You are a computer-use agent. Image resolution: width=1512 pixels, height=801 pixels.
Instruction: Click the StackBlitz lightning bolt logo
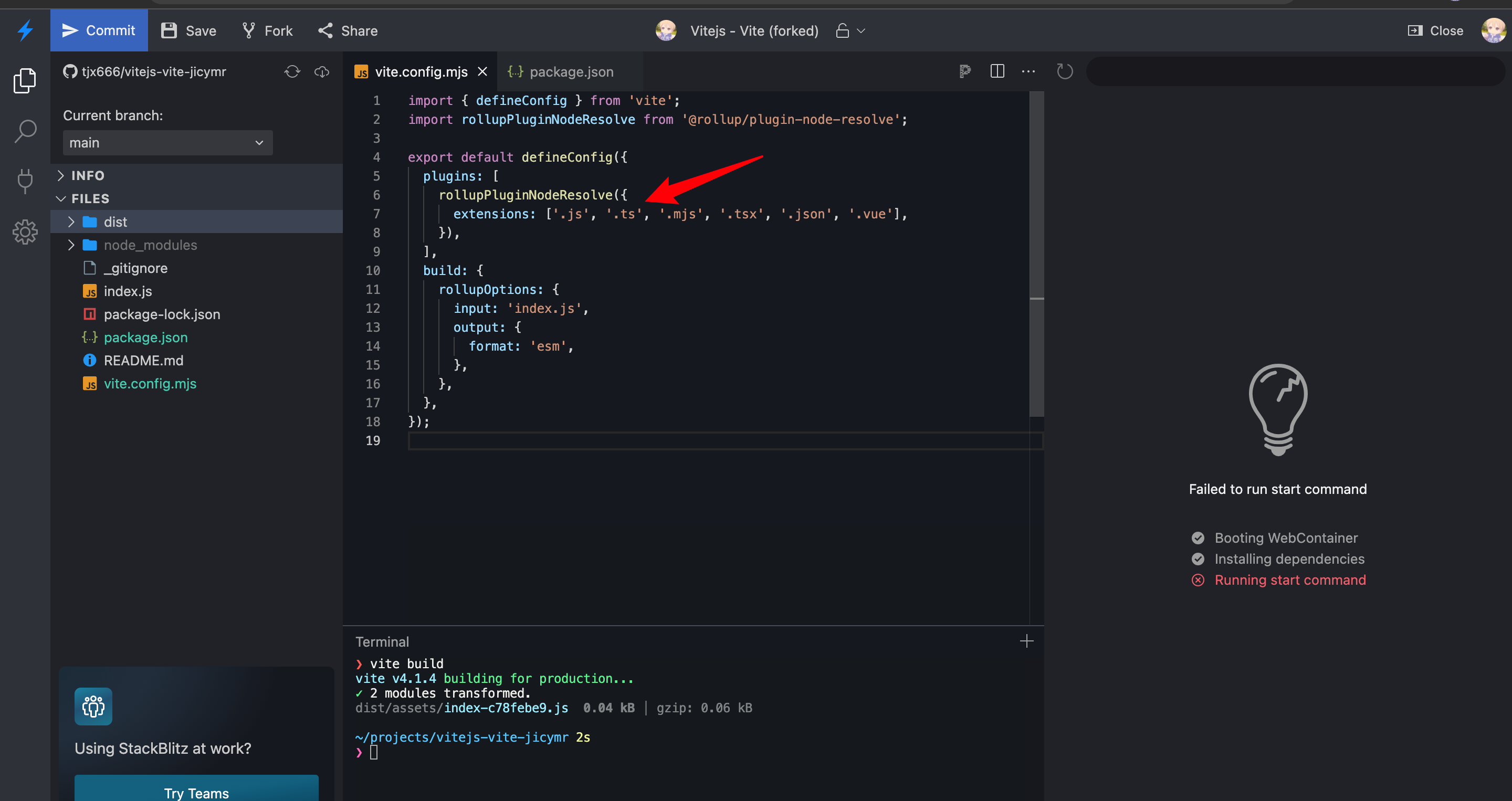[x=25, y=30]
